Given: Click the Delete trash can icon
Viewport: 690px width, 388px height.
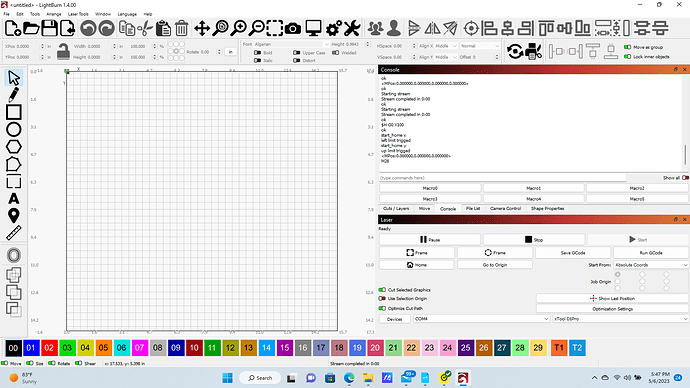Looking at the screenshot, I should (x=181, y=29).
